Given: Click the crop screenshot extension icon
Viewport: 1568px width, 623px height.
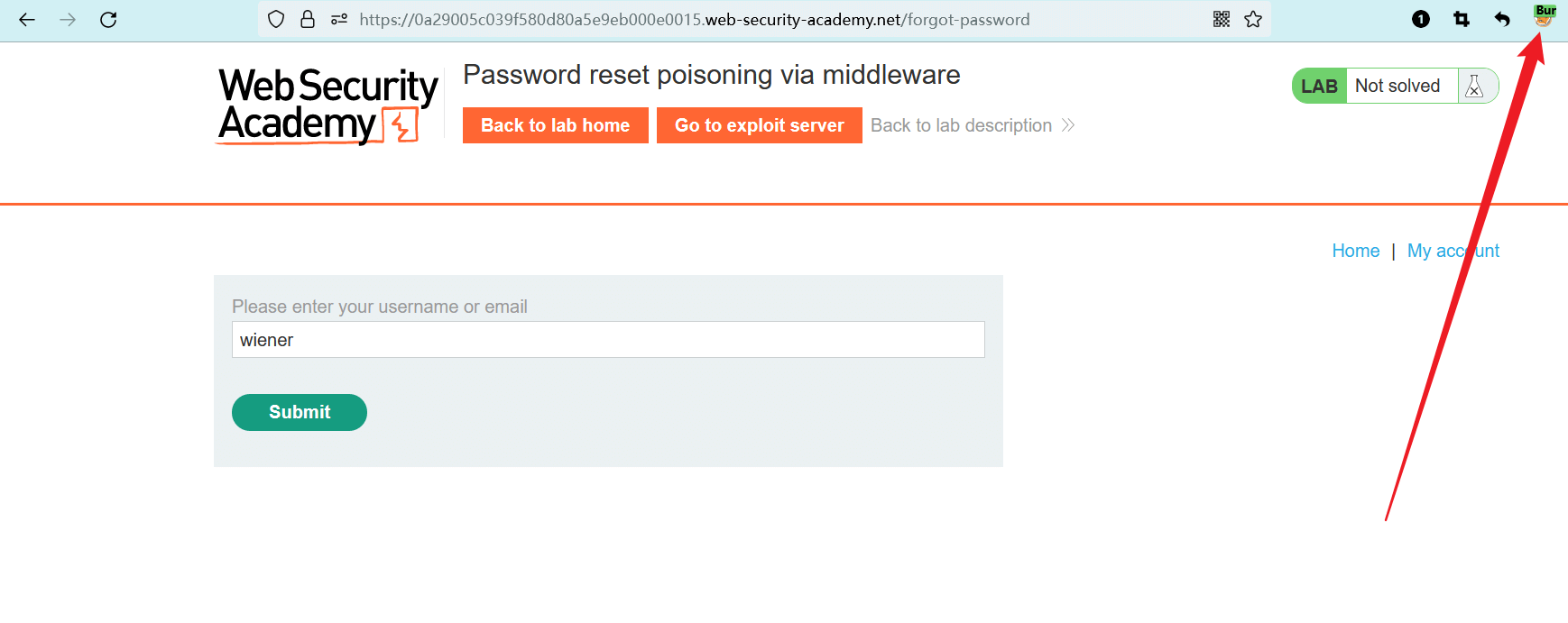Looking at the screenshot, I should pos(1462,20).
